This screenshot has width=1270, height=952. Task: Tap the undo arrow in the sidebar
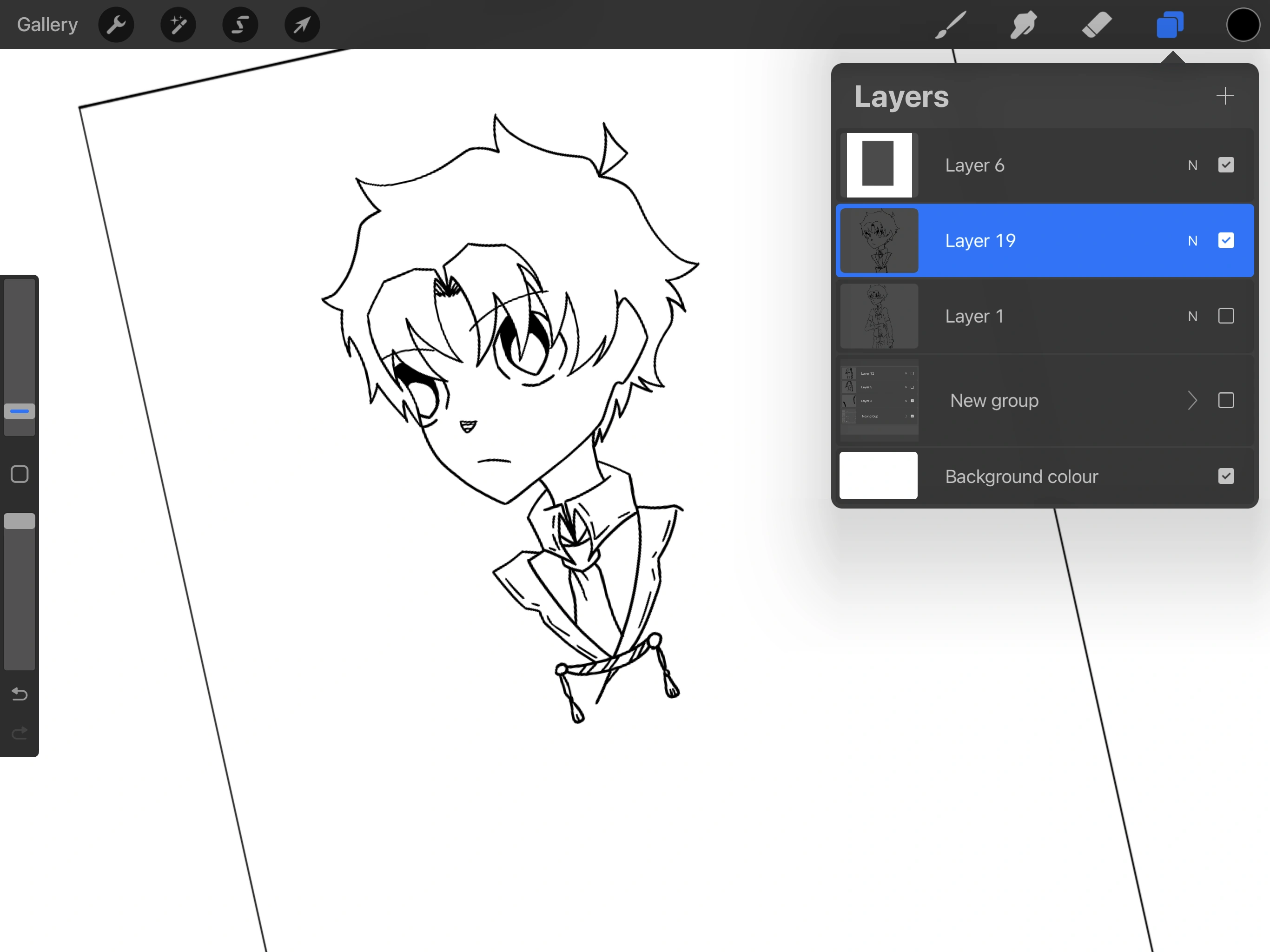coord(19,694)
